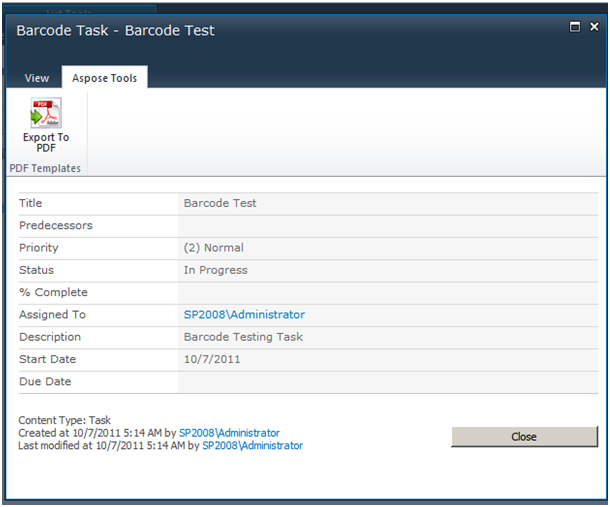Click the In Progress status value

click(216, 270)
